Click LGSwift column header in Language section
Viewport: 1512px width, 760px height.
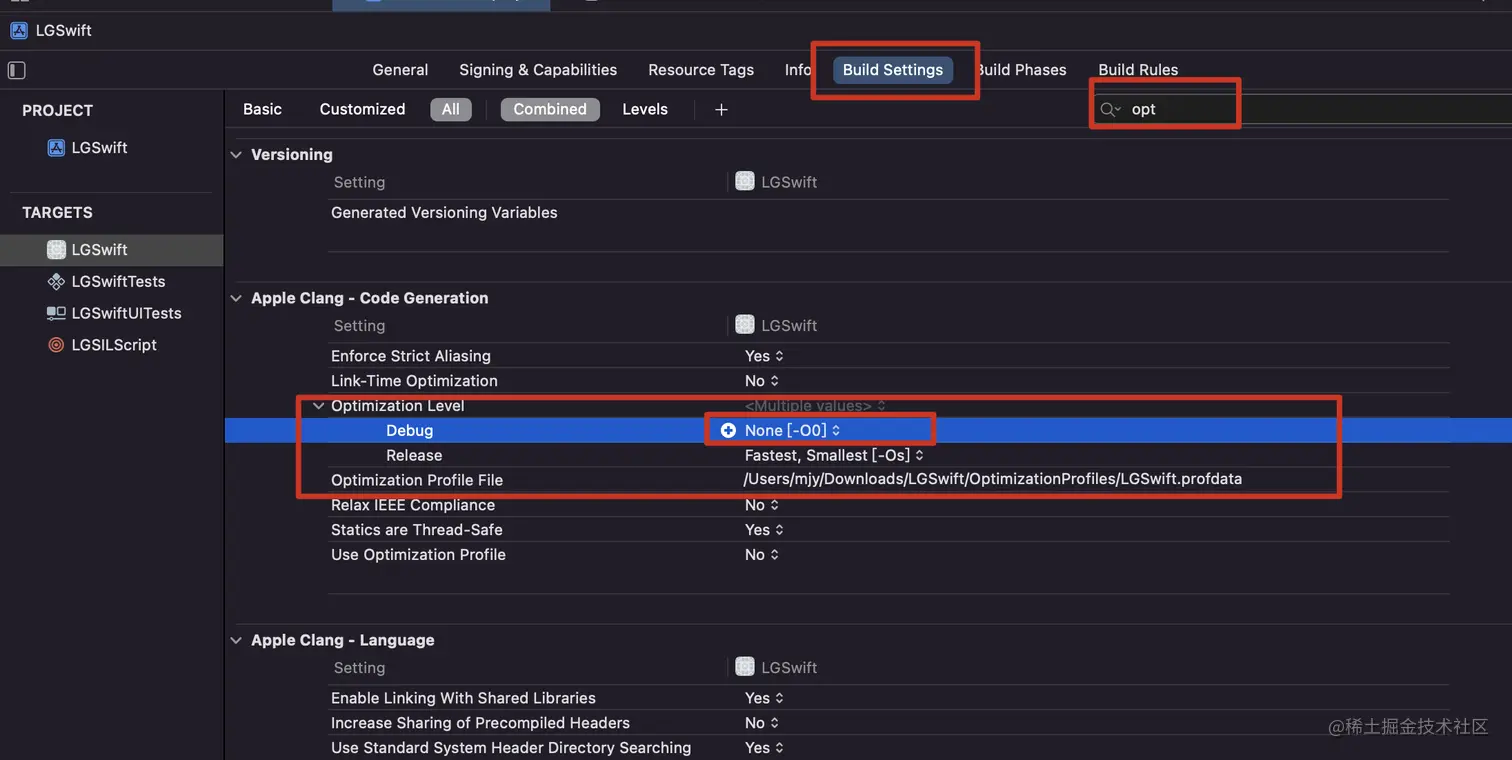point(776,667)
